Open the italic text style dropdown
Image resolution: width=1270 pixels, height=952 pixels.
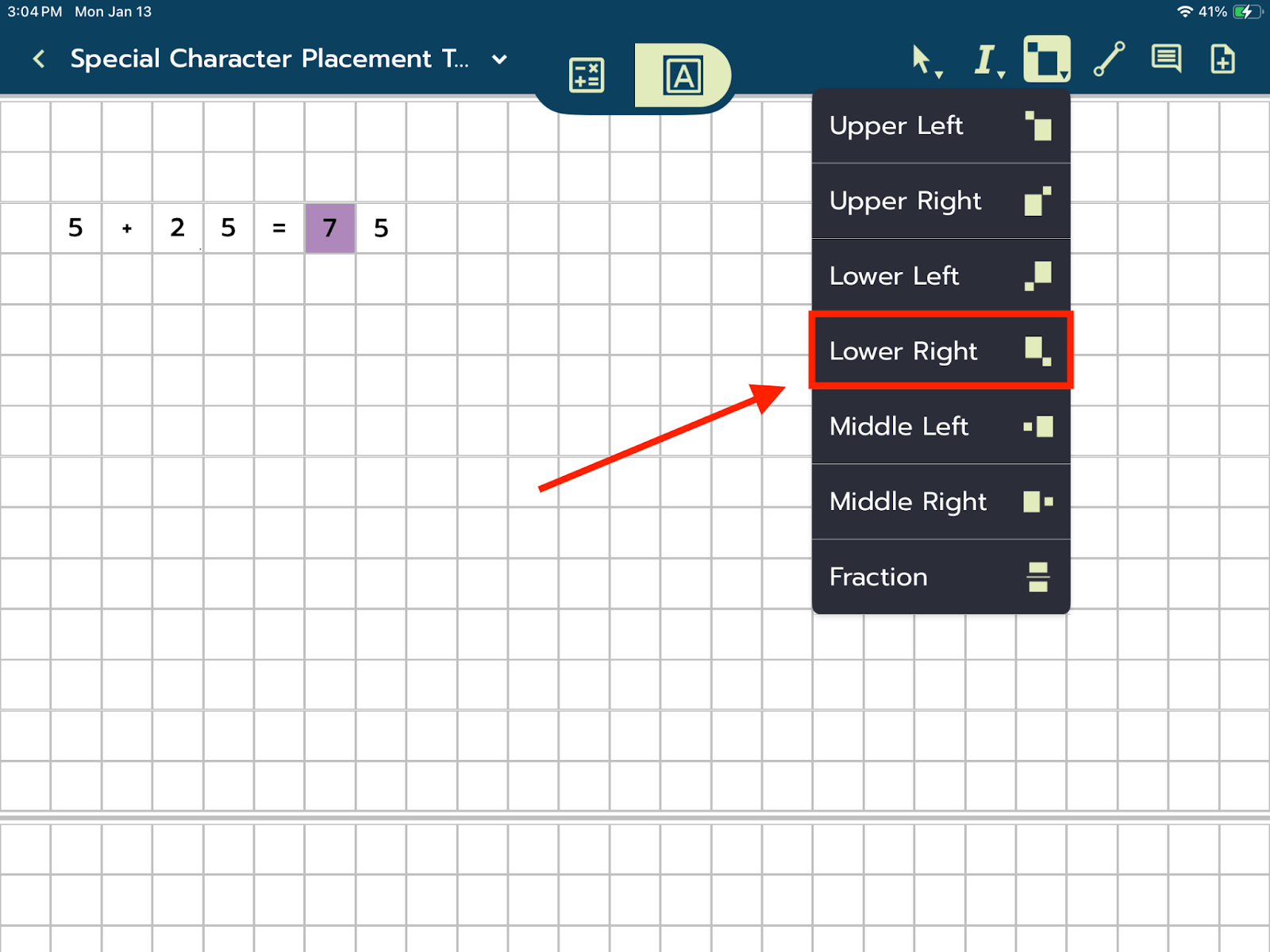click(987, 59)
